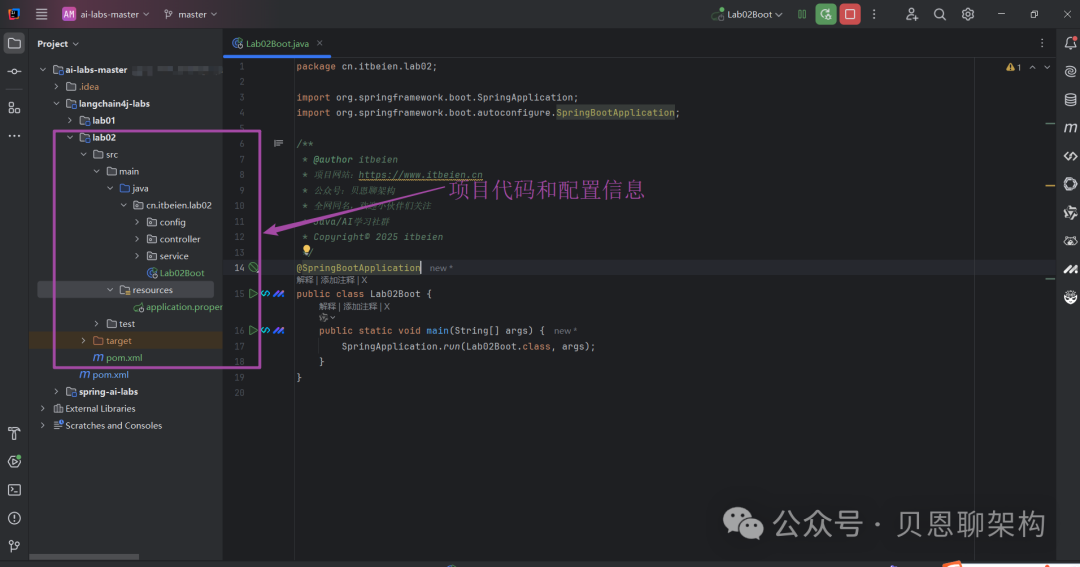The width and height of the screenshot is (1080, 567).
Task: Run the main method from gutter
Action: click(253, 330)
